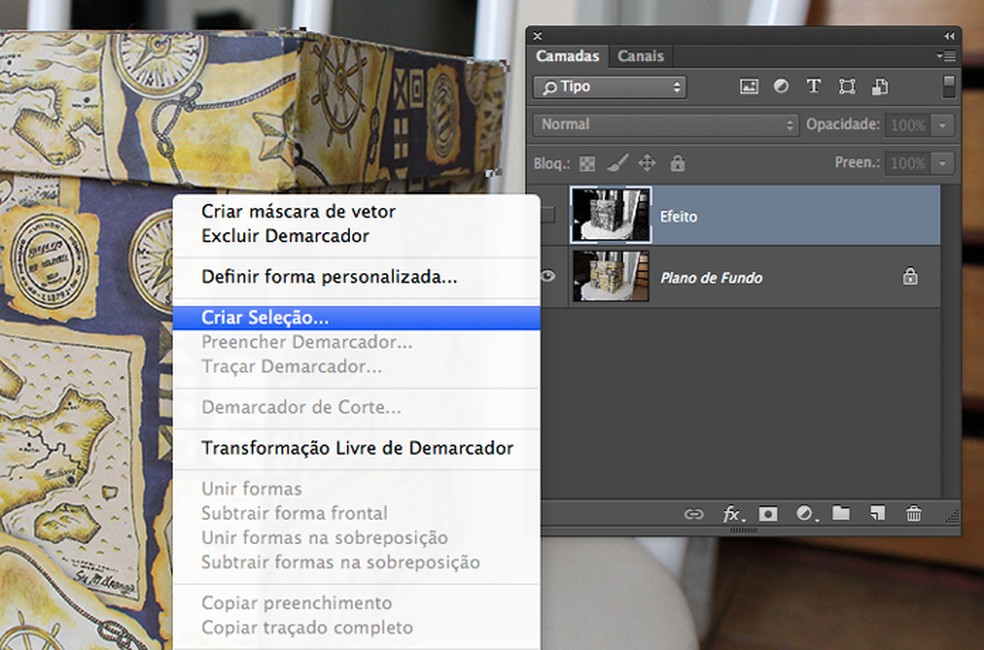Lock position move icon
This screenshot has height=650, width=984.
click(x=647, y=163)
